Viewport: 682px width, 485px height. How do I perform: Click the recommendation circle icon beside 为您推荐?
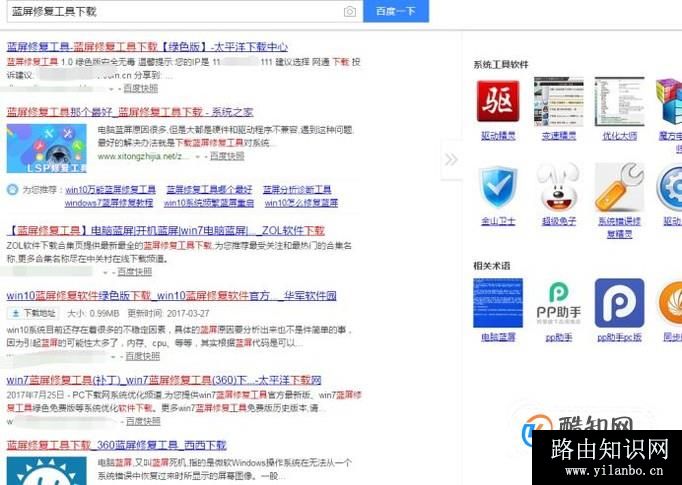(13, 190)
